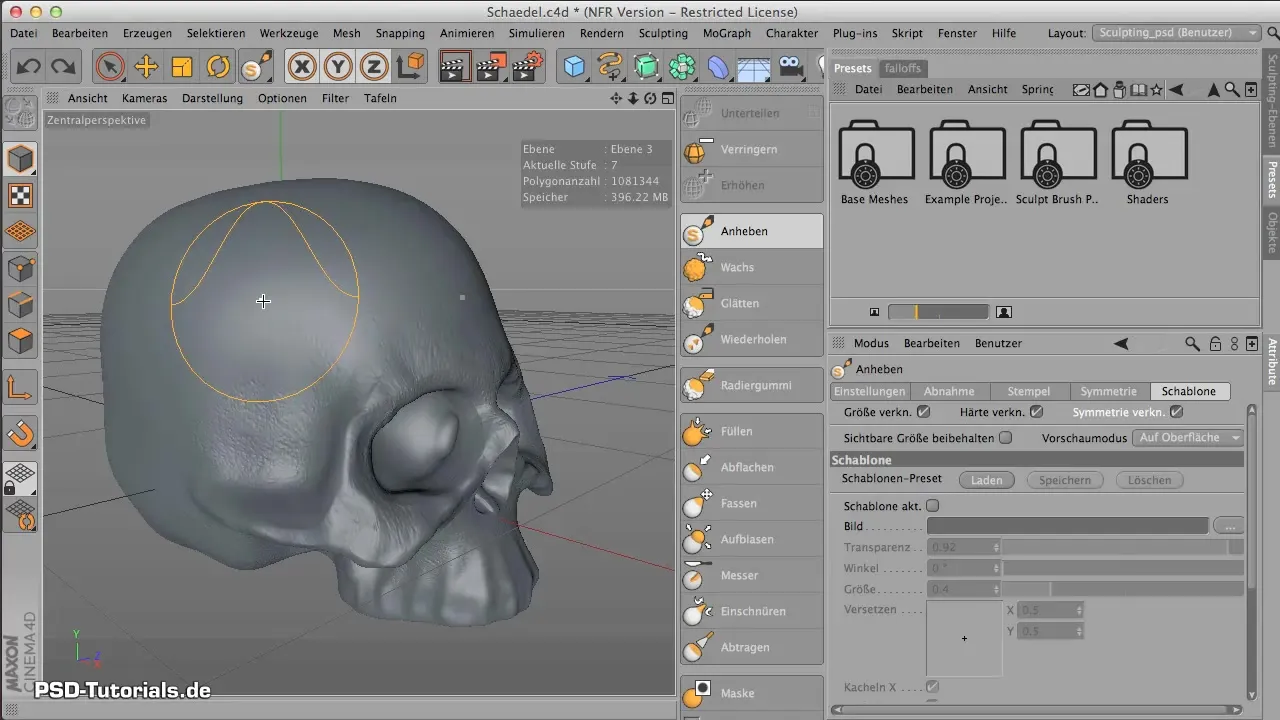Select the Maske sculpt tool
This screenshot has width=1280, height=720.
tap(751, 693)
